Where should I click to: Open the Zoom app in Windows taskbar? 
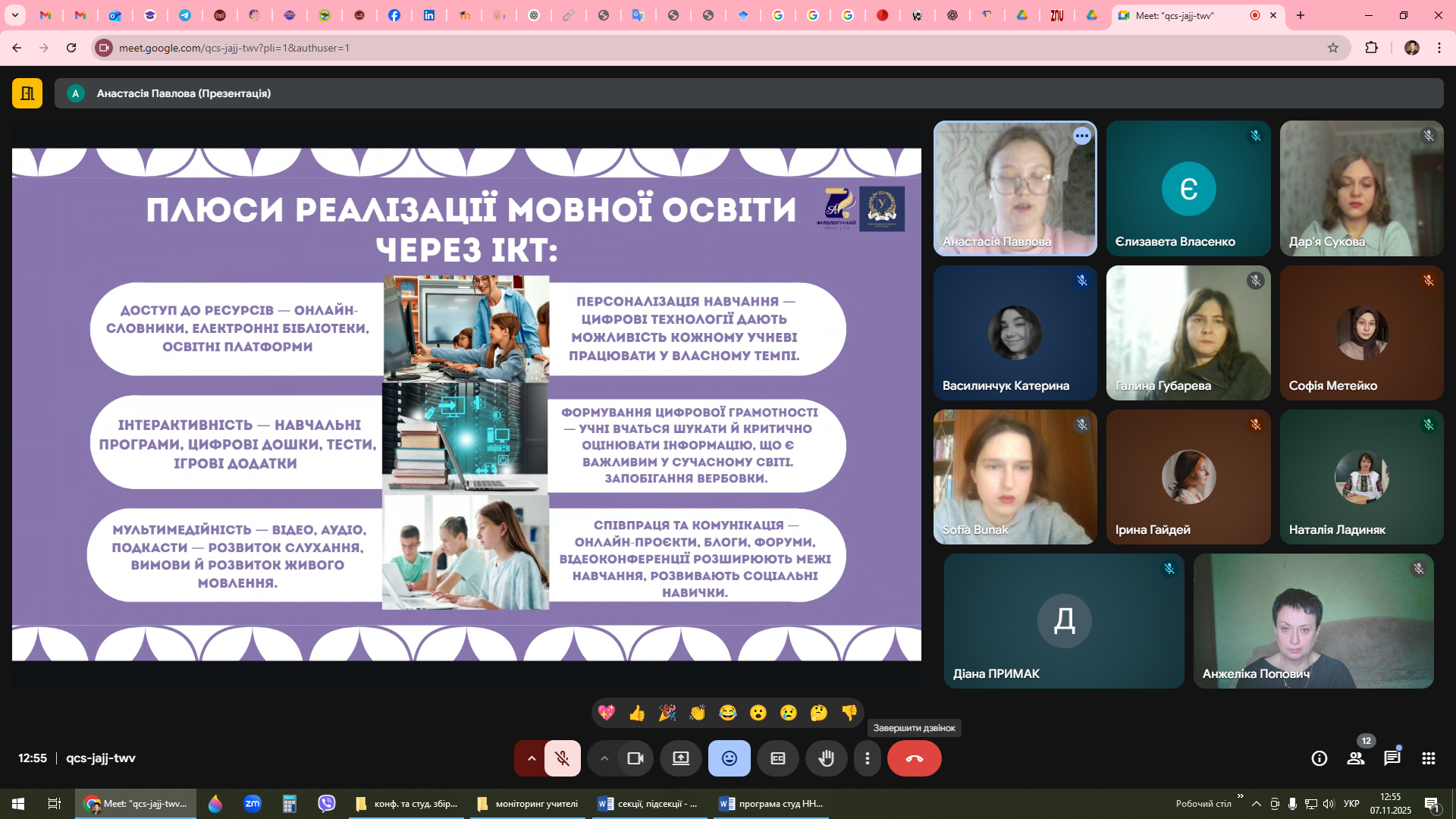[253, 803]
